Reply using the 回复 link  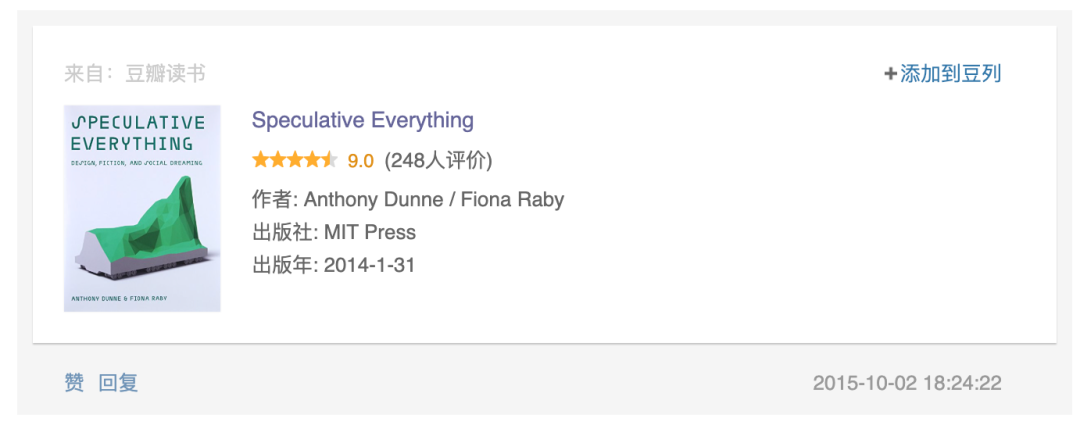(118, 382)
